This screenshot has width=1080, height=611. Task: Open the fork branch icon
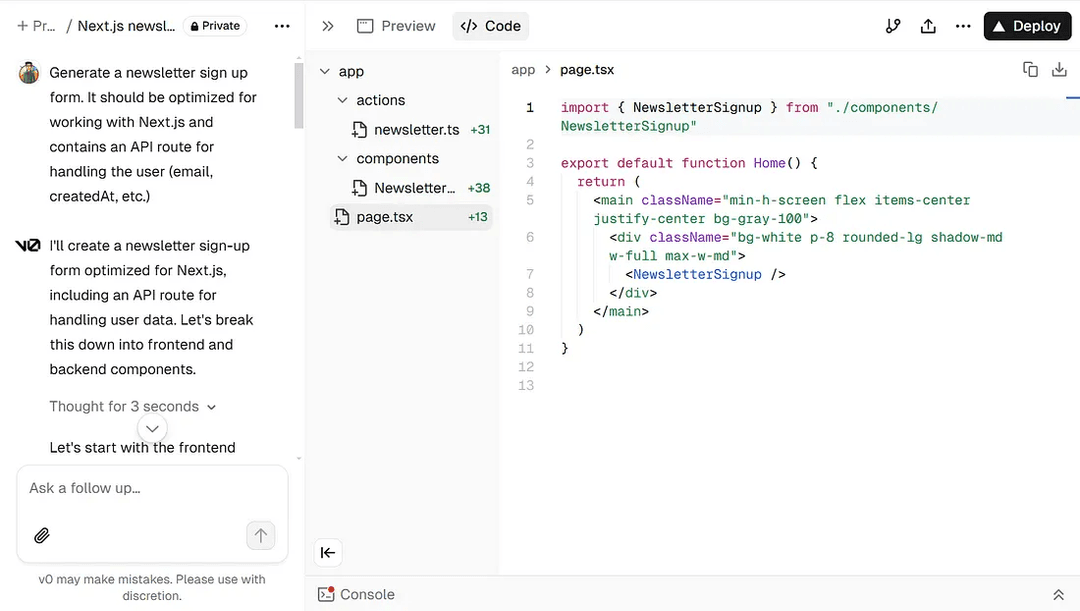coord(893,26)
